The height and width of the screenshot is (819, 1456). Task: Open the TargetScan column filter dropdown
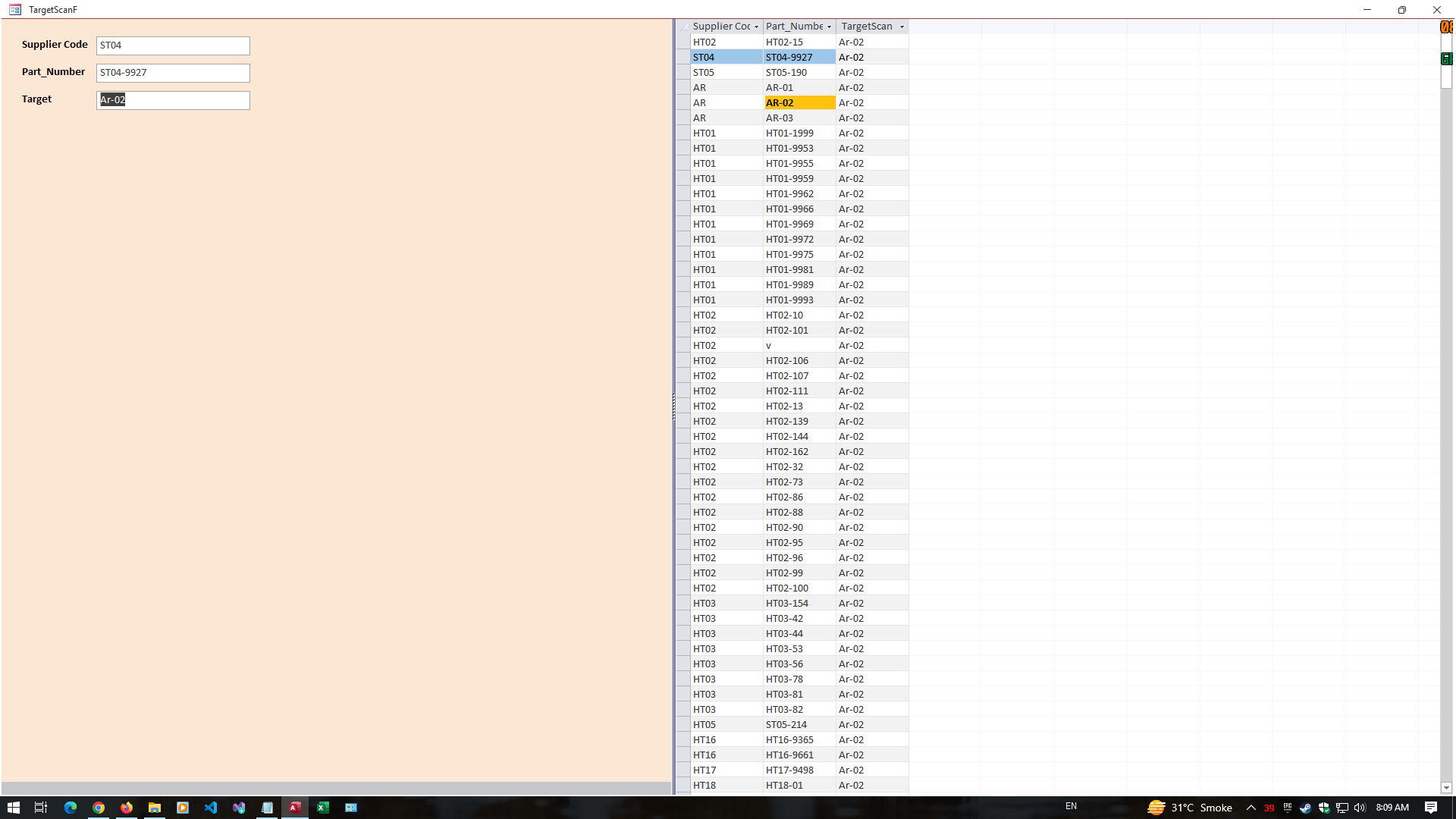(902, 26)
